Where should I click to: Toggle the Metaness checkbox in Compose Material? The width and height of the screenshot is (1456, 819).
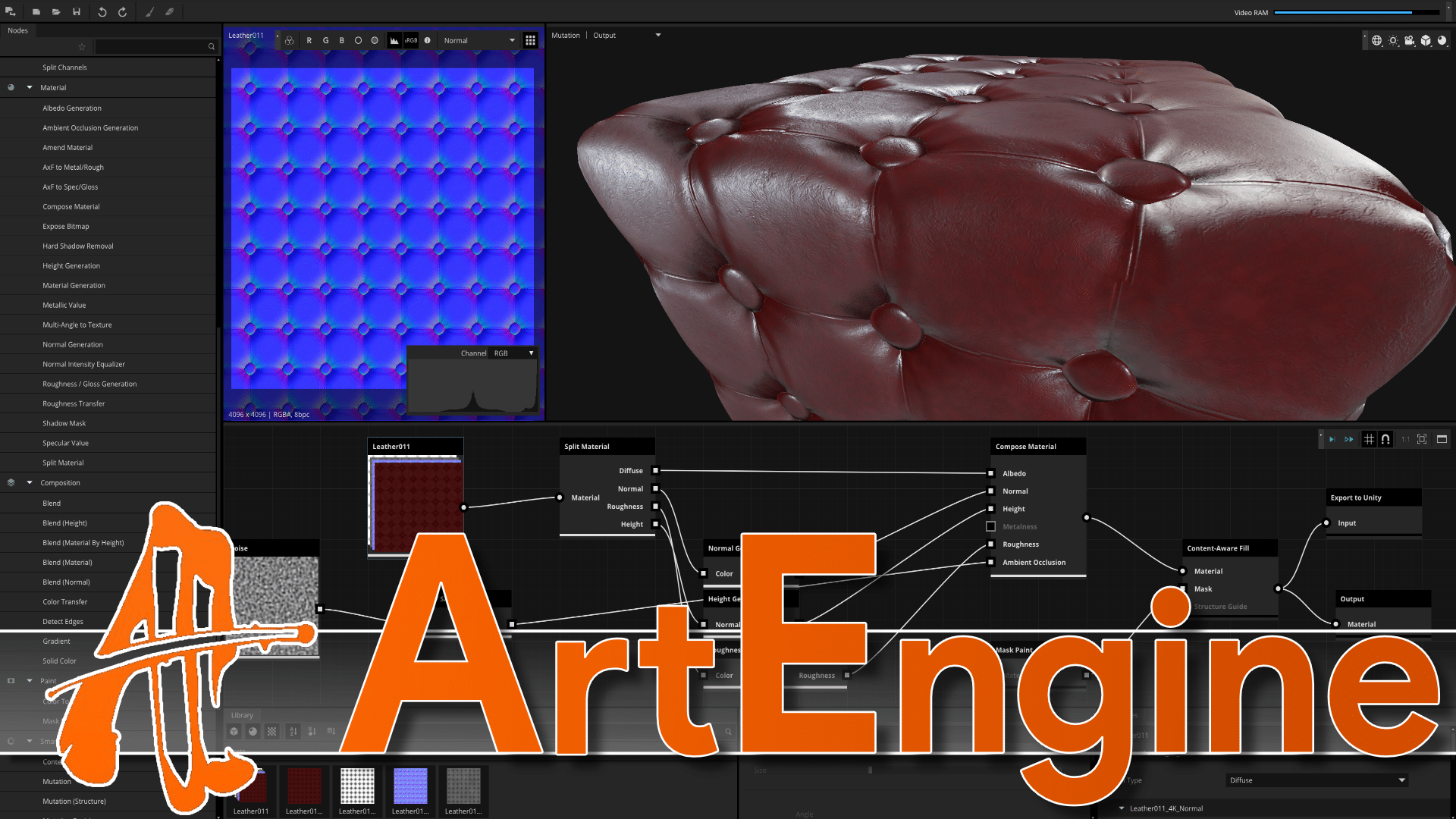tap(990, 526)
